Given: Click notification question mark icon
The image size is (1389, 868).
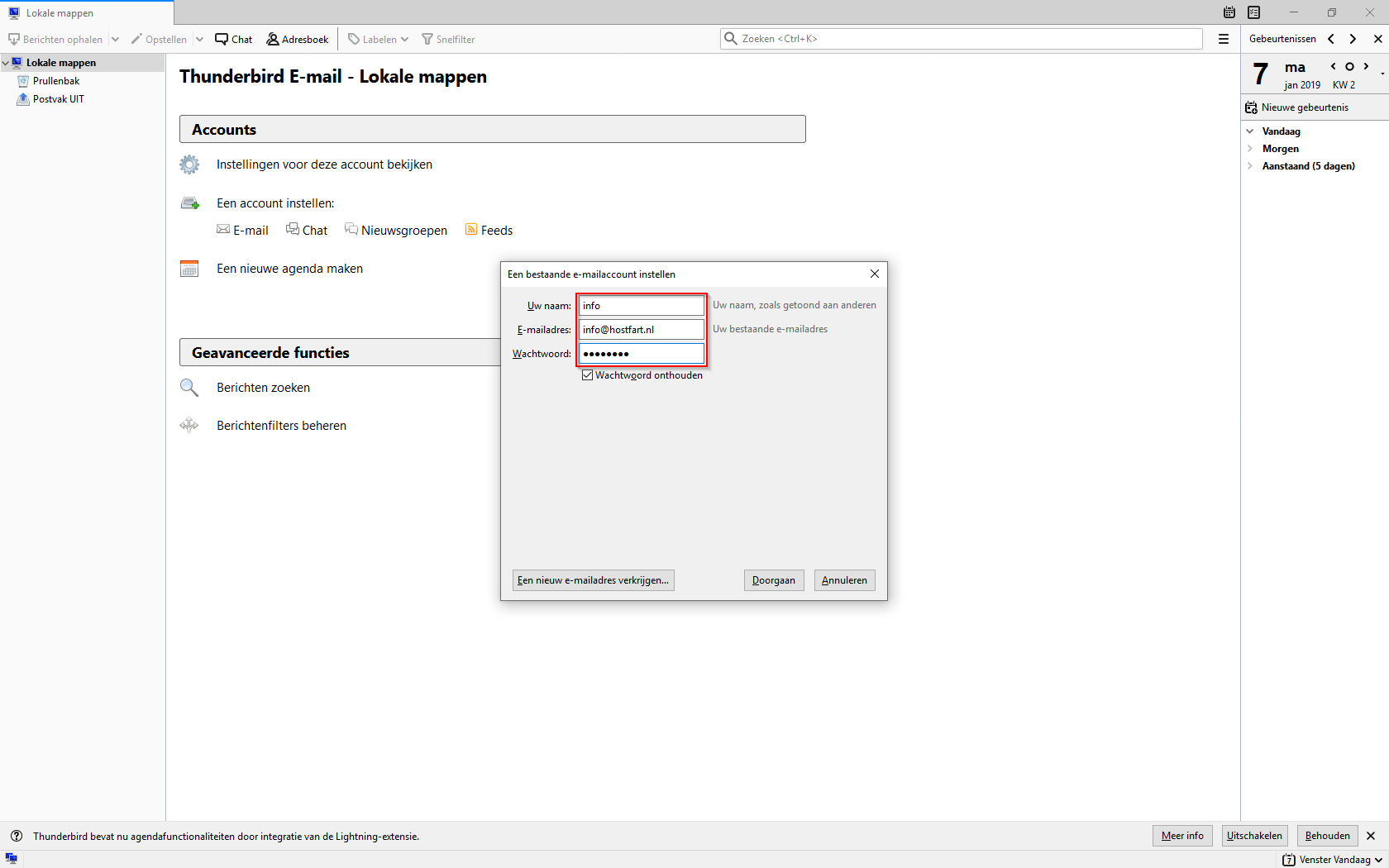Looking at the screenshot, I should pos(17,836).
